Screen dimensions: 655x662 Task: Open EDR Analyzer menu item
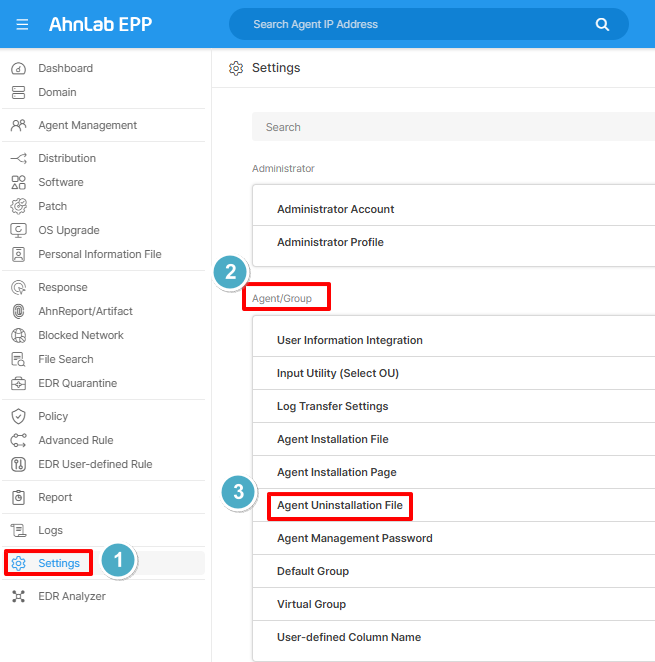tap(72, 597)
